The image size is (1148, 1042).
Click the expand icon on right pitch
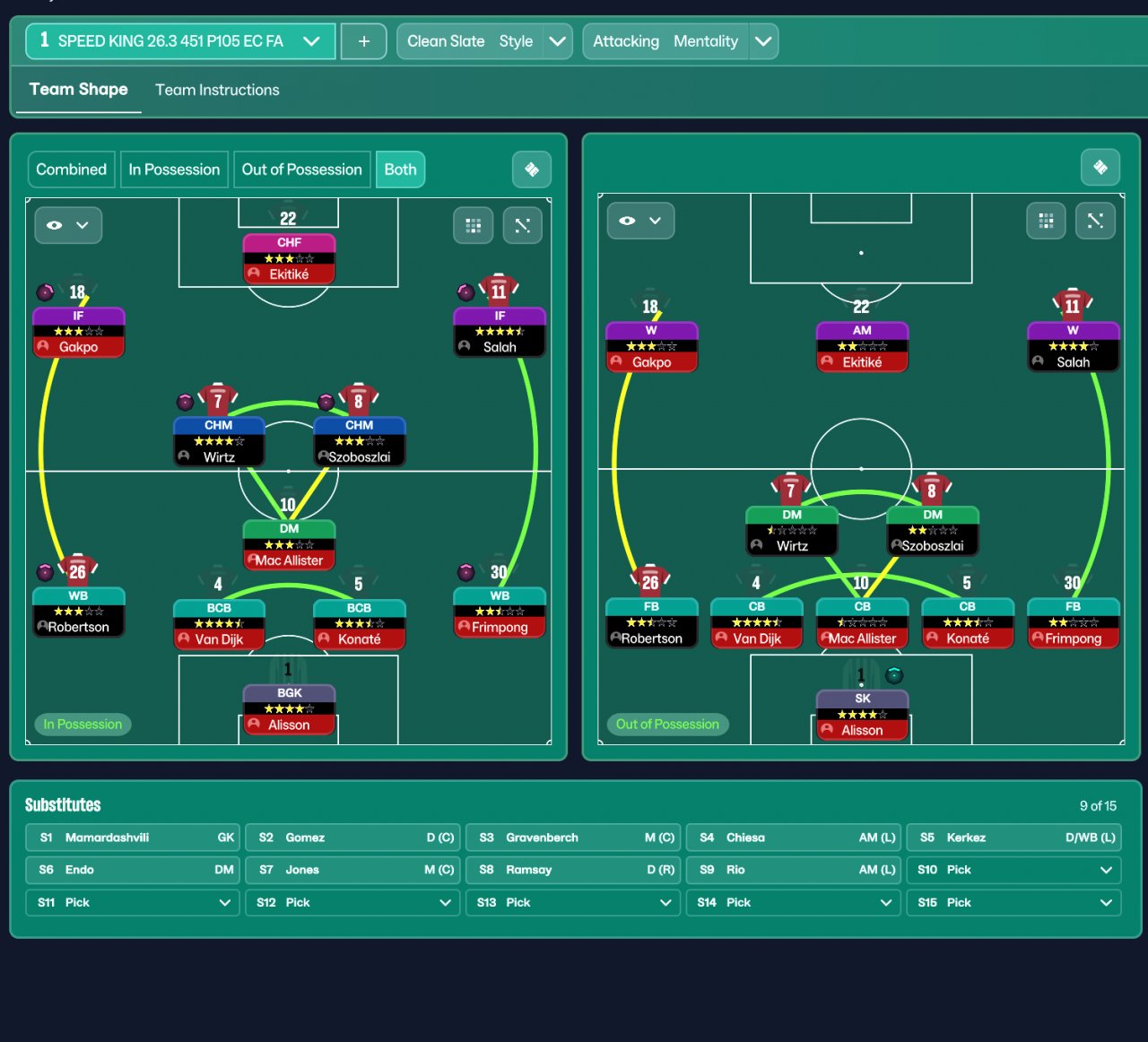[1095, 221]
